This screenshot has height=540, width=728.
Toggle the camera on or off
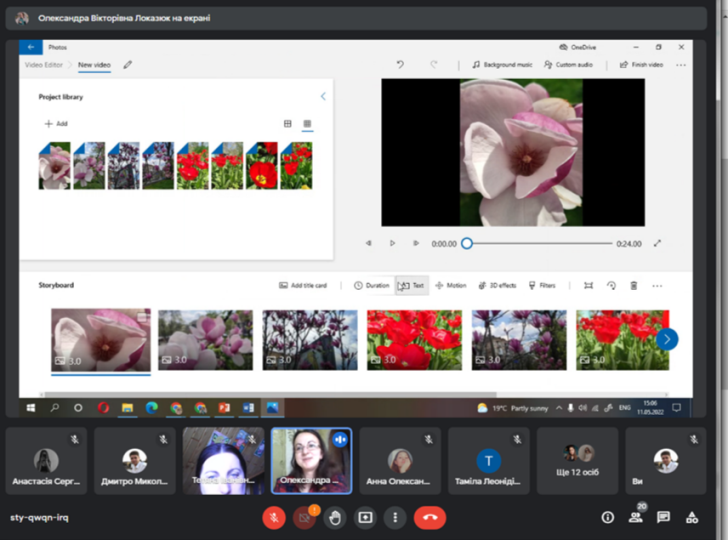point(304,517)
